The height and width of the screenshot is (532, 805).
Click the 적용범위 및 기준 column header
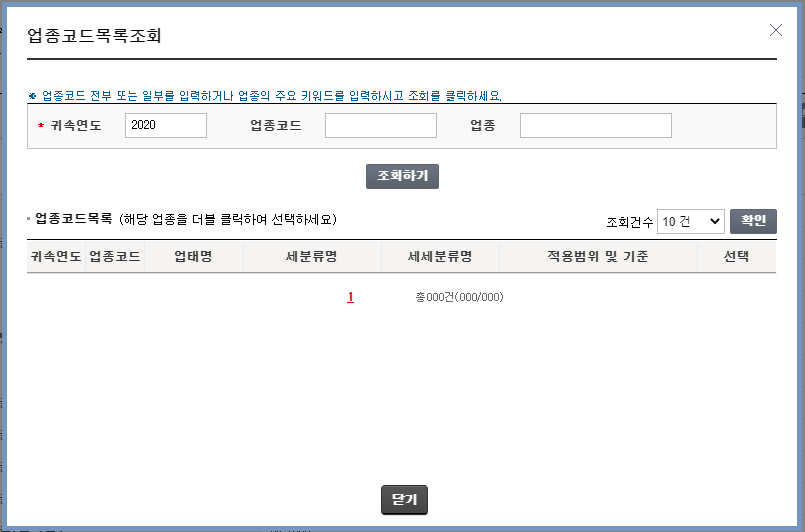[598, 256]
